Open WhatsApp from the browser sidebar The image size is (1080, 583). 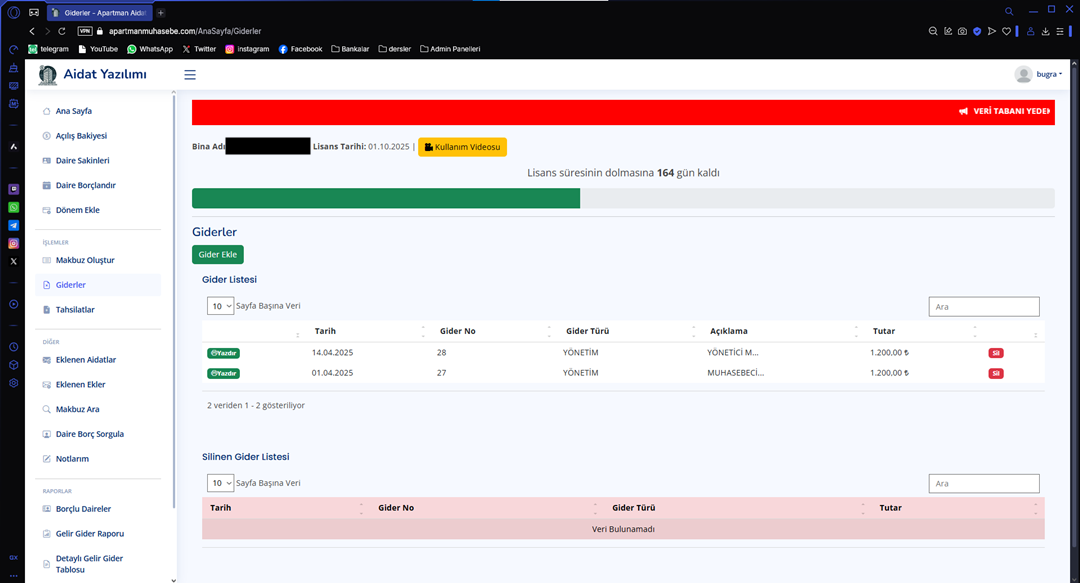tap(14, 207)
